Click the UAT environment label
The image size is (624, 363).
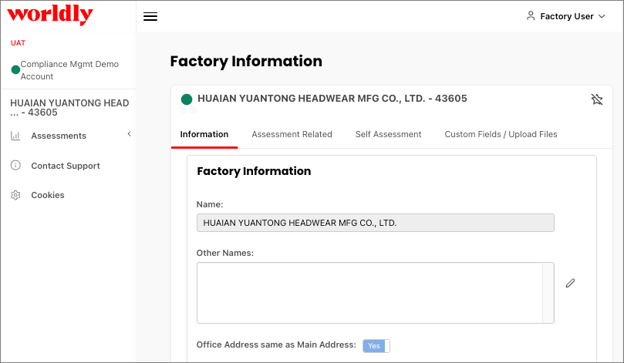[18, 43]
